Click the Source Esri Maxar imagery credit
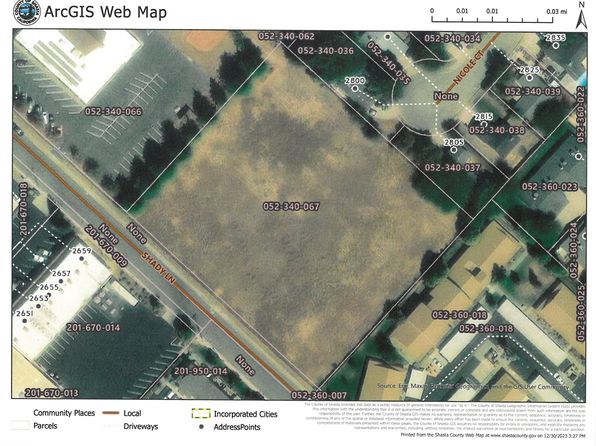Screen dimensions: 596x446 pos(473,386)
